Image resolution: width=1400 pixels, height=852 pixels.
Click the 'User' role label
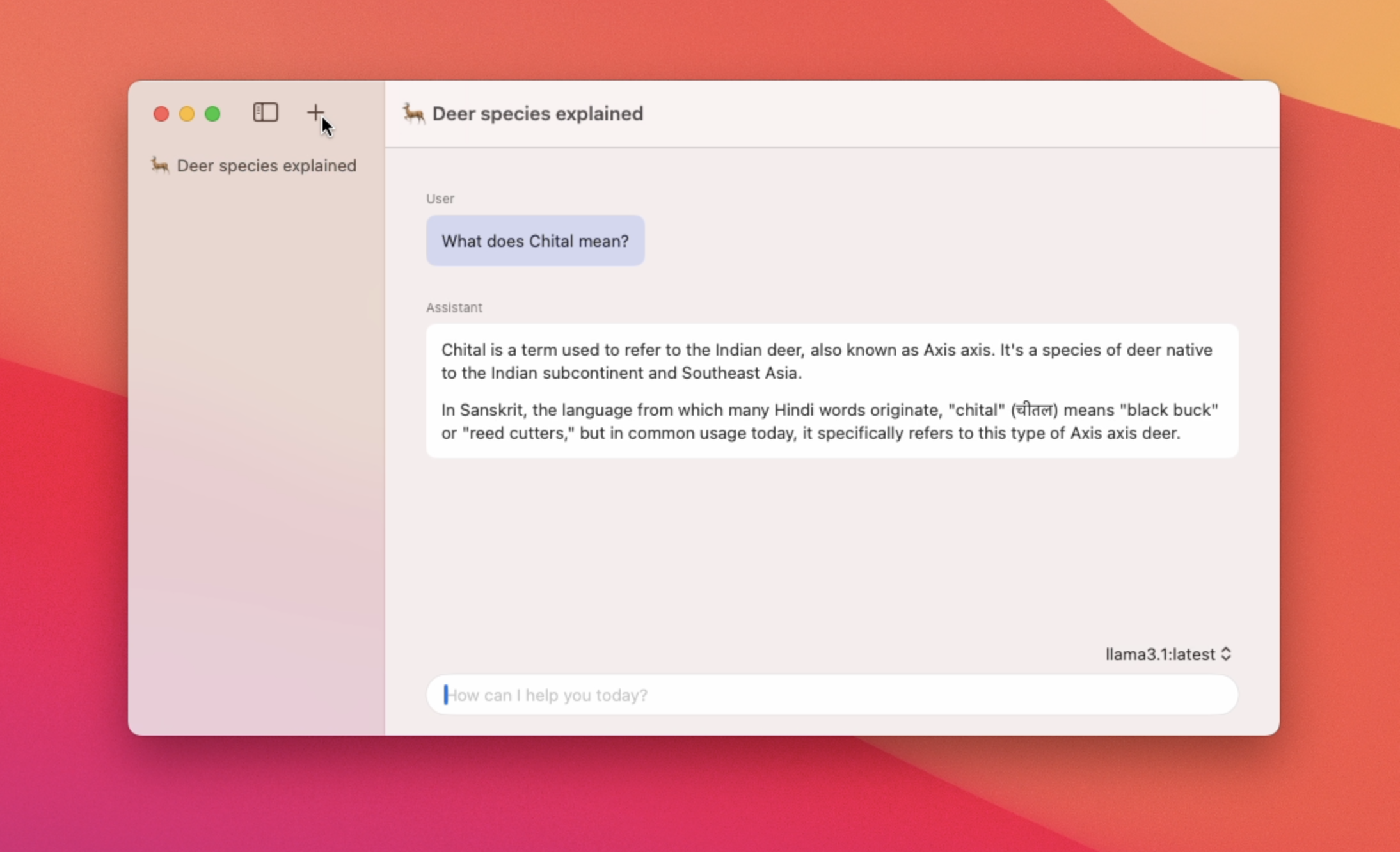(440, 199)
